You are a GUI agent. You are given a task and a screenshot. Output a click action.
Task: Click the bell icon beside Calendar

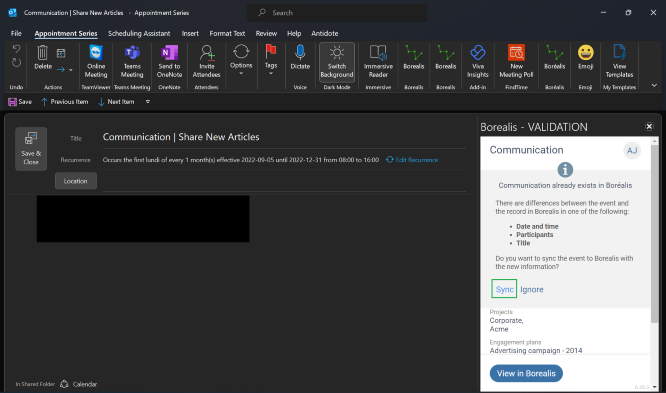pyautogui.click(x=64, y=384)
